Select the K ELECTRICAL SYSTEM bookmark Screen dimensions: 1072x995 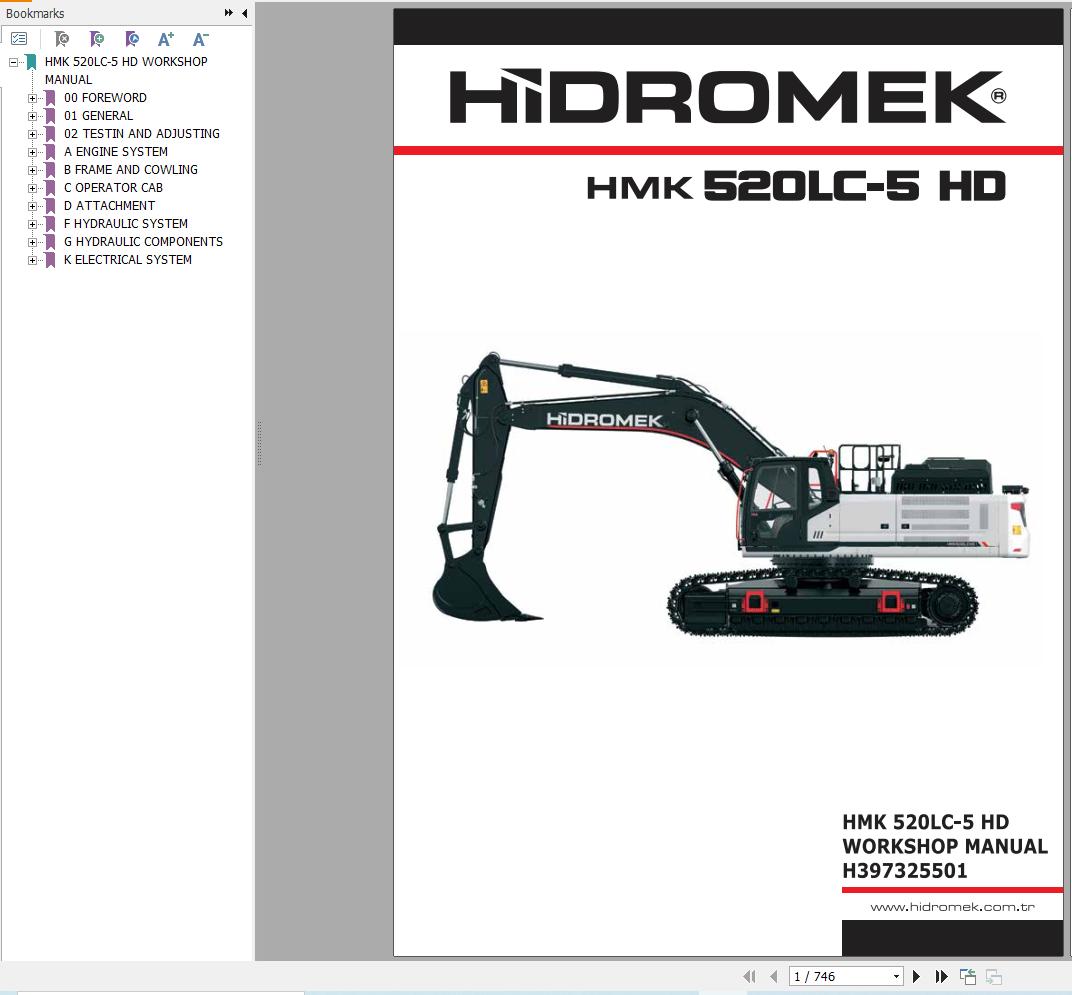coord(128,260)
